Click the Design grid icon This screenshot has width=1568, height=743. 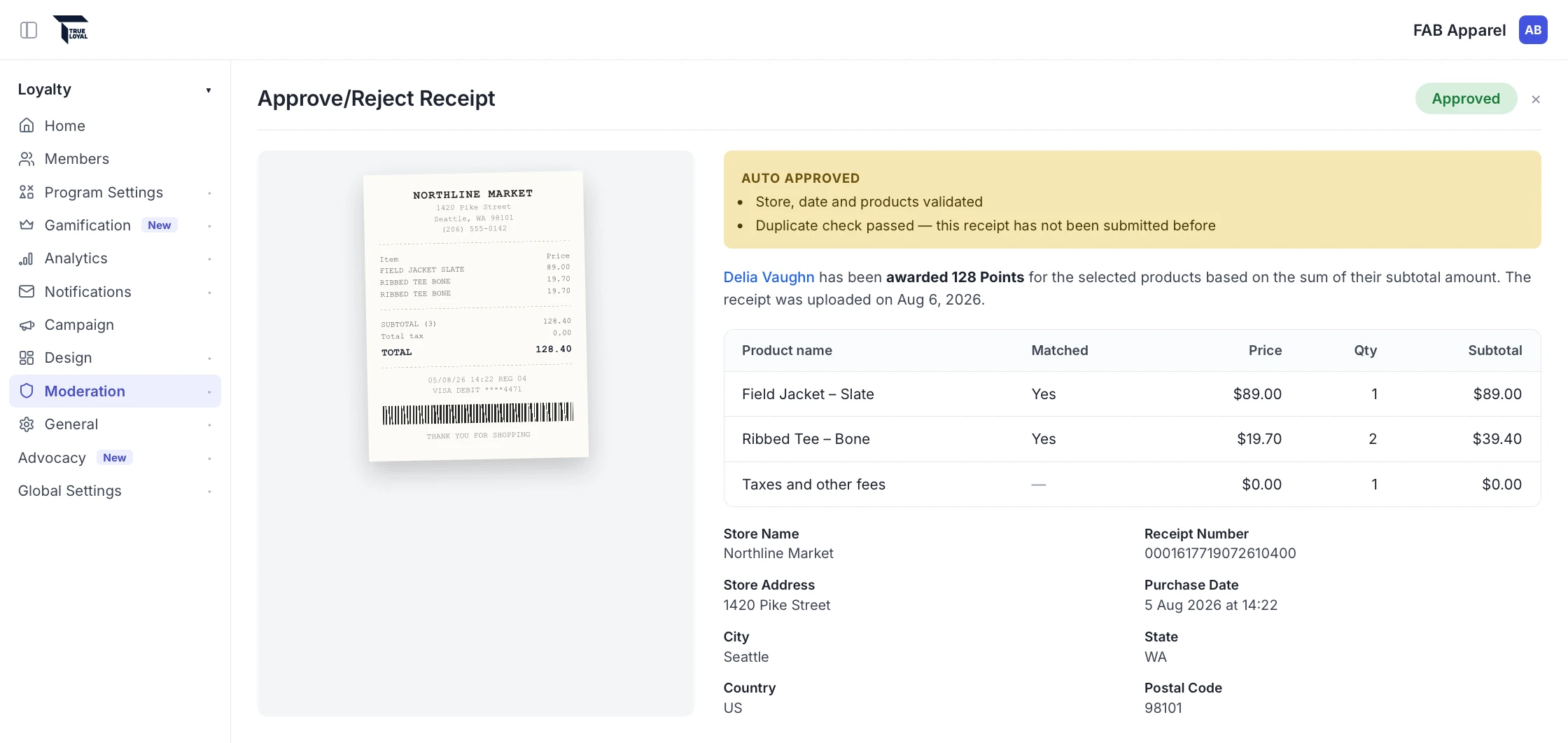click(27, 358)
